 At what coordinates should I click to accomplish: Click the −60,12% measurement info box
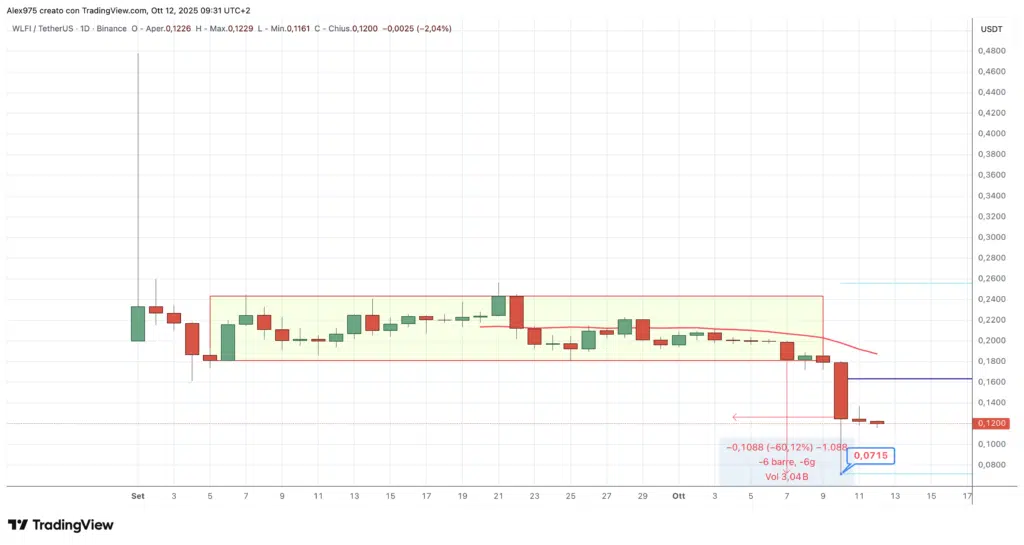[775, 448]
